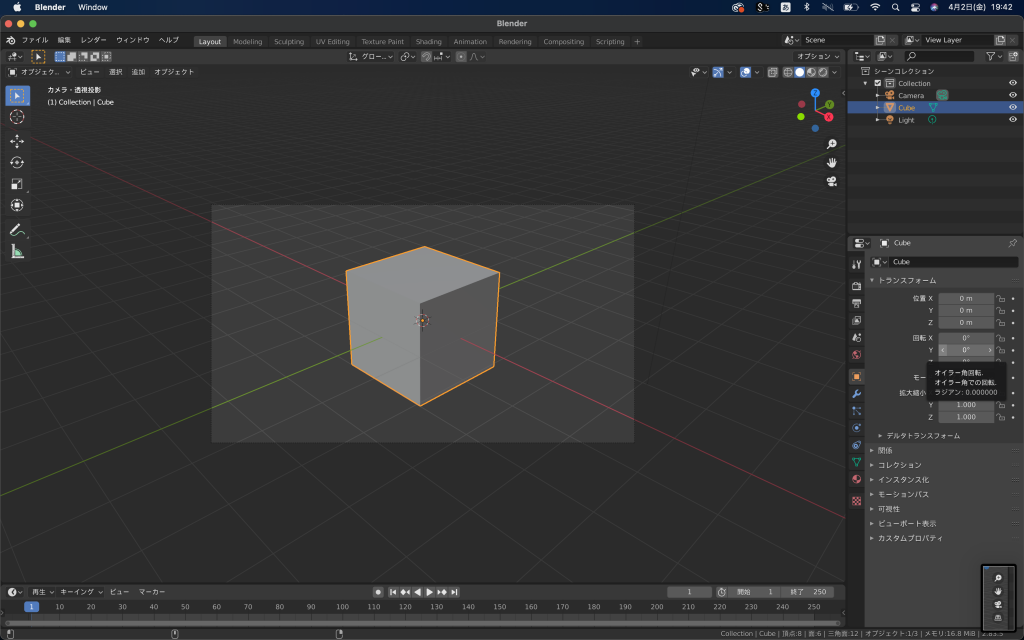Open the Options dropdown in viewport header
This screenshot has width=1024, height=640.
[x=818, y=57]
